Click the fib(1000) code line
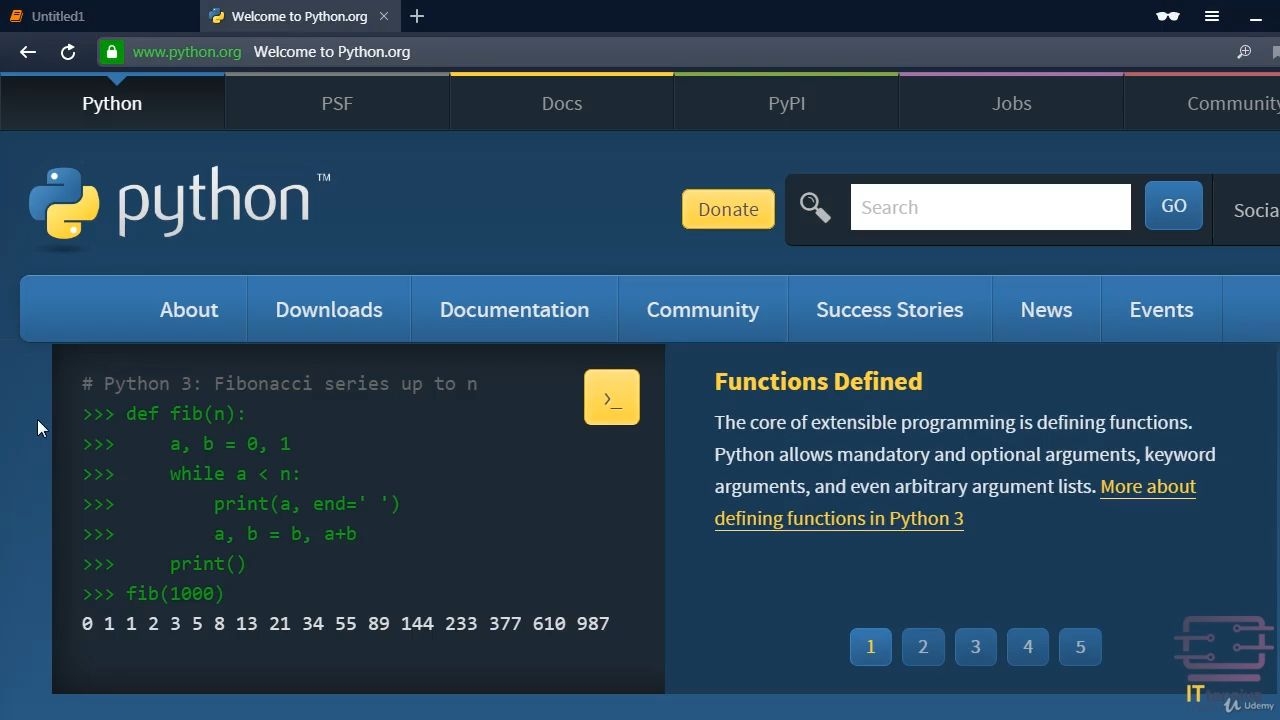The height and width of the screenshot is (720, 1280). pyautogui.click(x=153, y=594)
